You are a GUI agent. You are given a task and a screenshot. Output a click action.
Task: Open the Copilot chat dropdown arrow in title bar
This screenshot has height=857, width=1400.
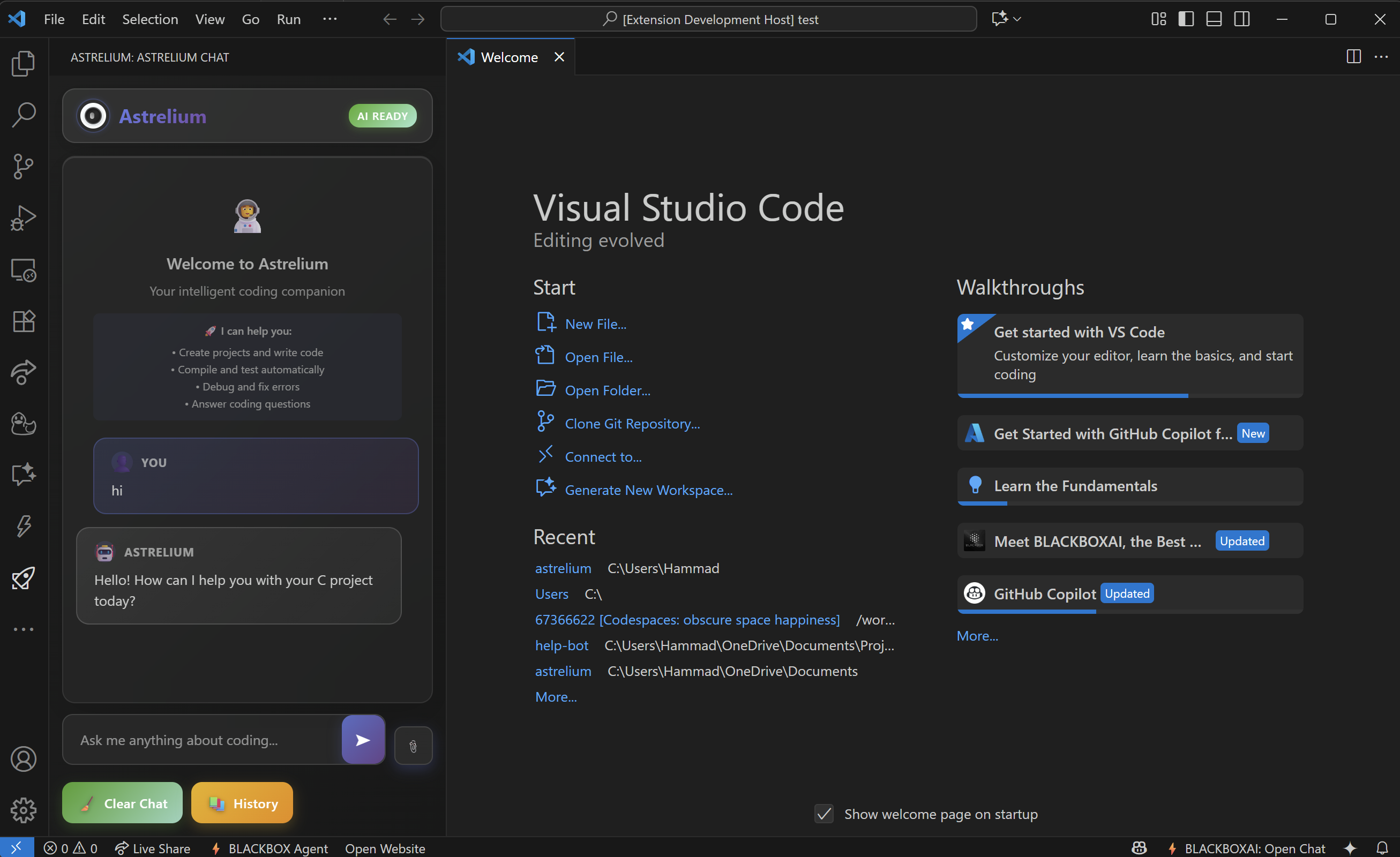[x=1017, y=19]
